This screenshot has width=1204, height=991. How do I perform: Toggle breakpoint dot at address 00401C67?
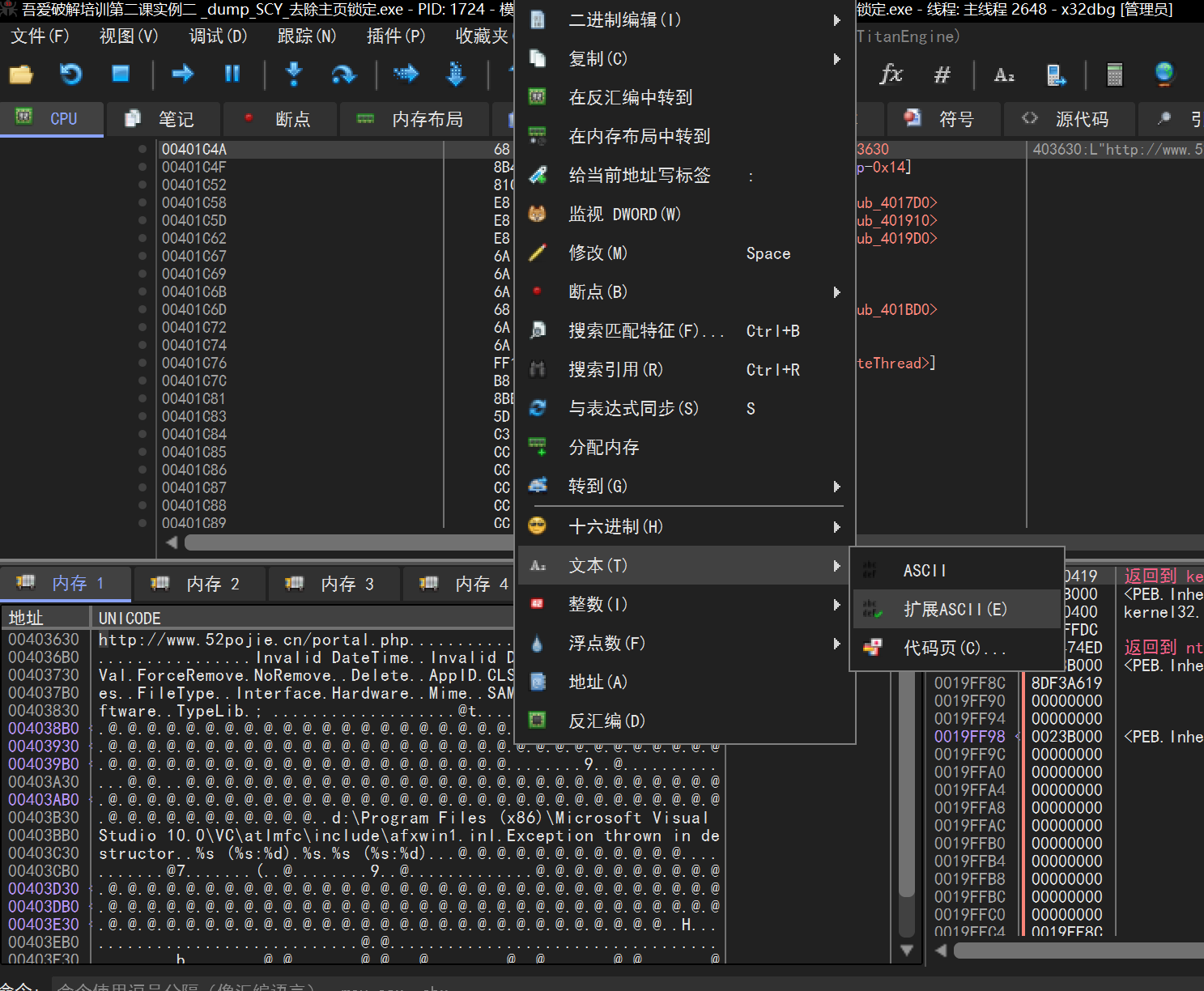tap(143, 256)
